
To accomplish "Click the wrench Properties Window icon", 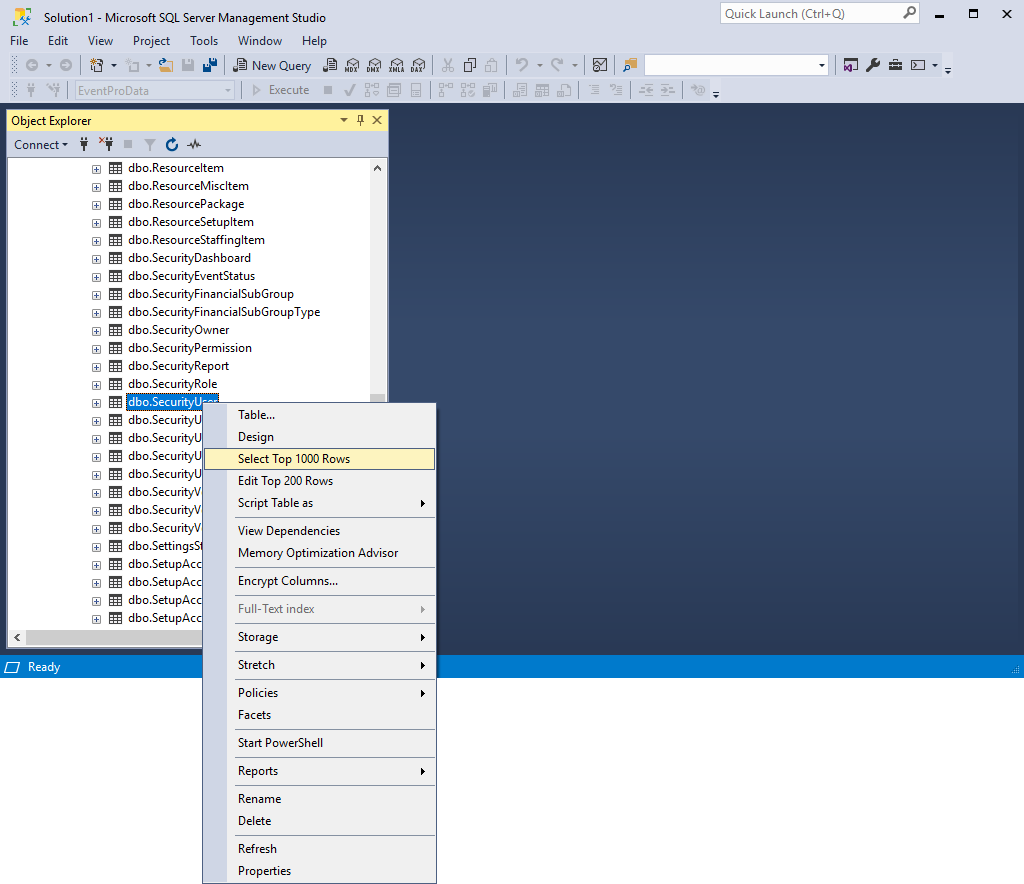I will coord(873,65).
